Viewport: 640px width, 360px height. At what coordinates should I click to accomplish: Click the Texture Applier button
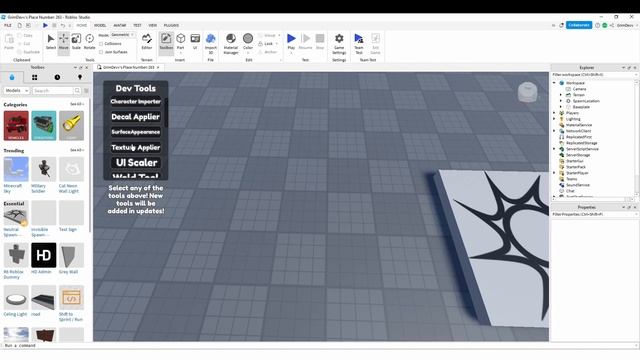(136, 147)
